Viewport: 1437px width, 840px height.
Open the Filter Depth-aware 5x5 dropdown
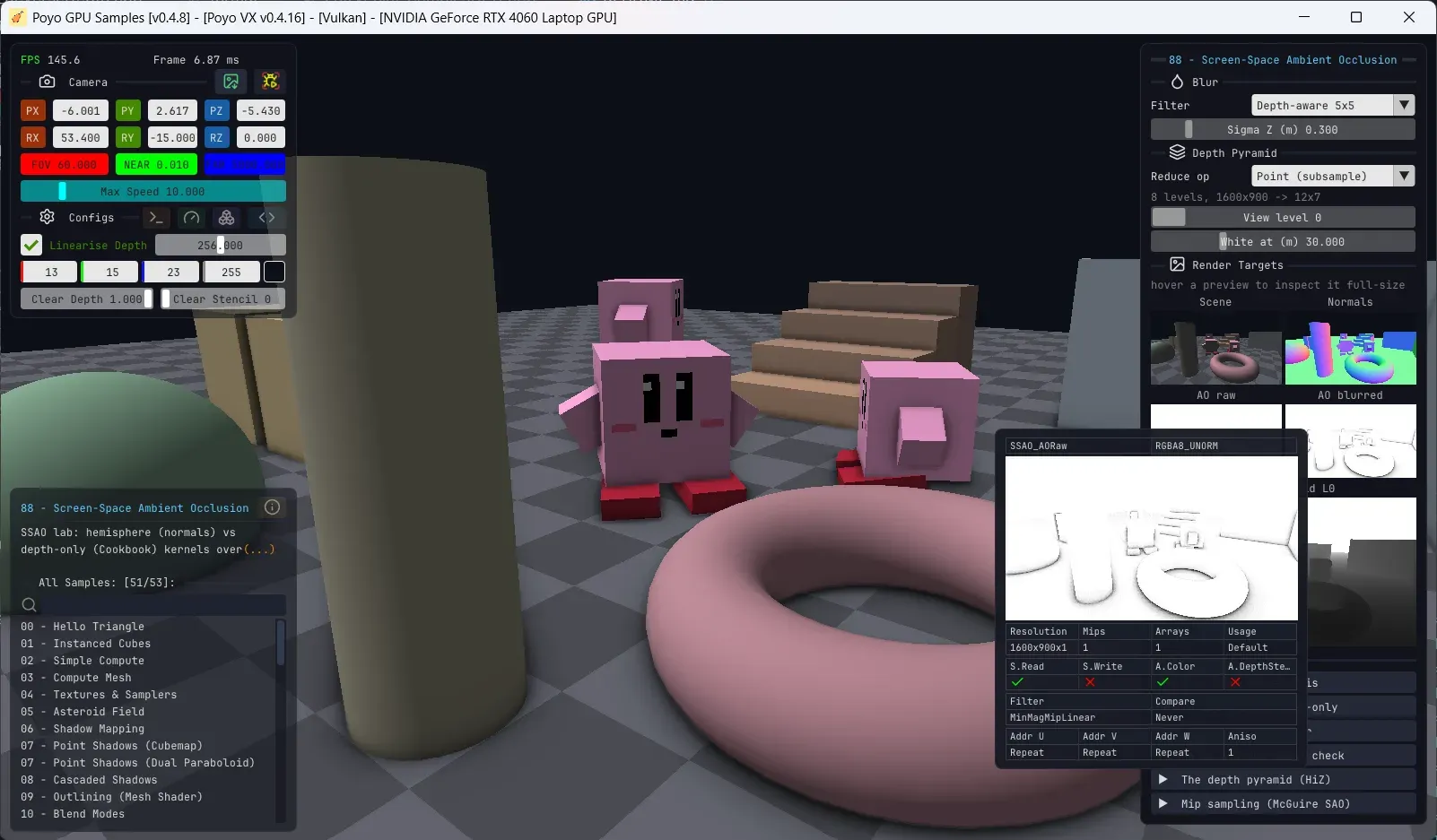(1333, 105)
